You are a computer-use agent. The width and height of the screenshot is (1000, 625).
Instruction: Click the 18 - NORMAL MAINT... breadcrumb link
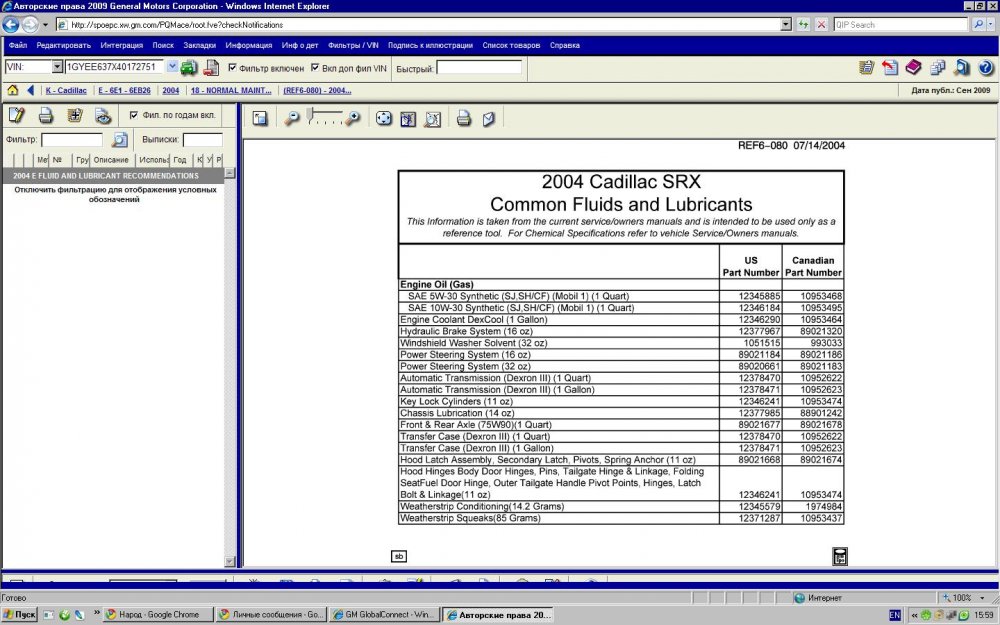tap(231, 90)
